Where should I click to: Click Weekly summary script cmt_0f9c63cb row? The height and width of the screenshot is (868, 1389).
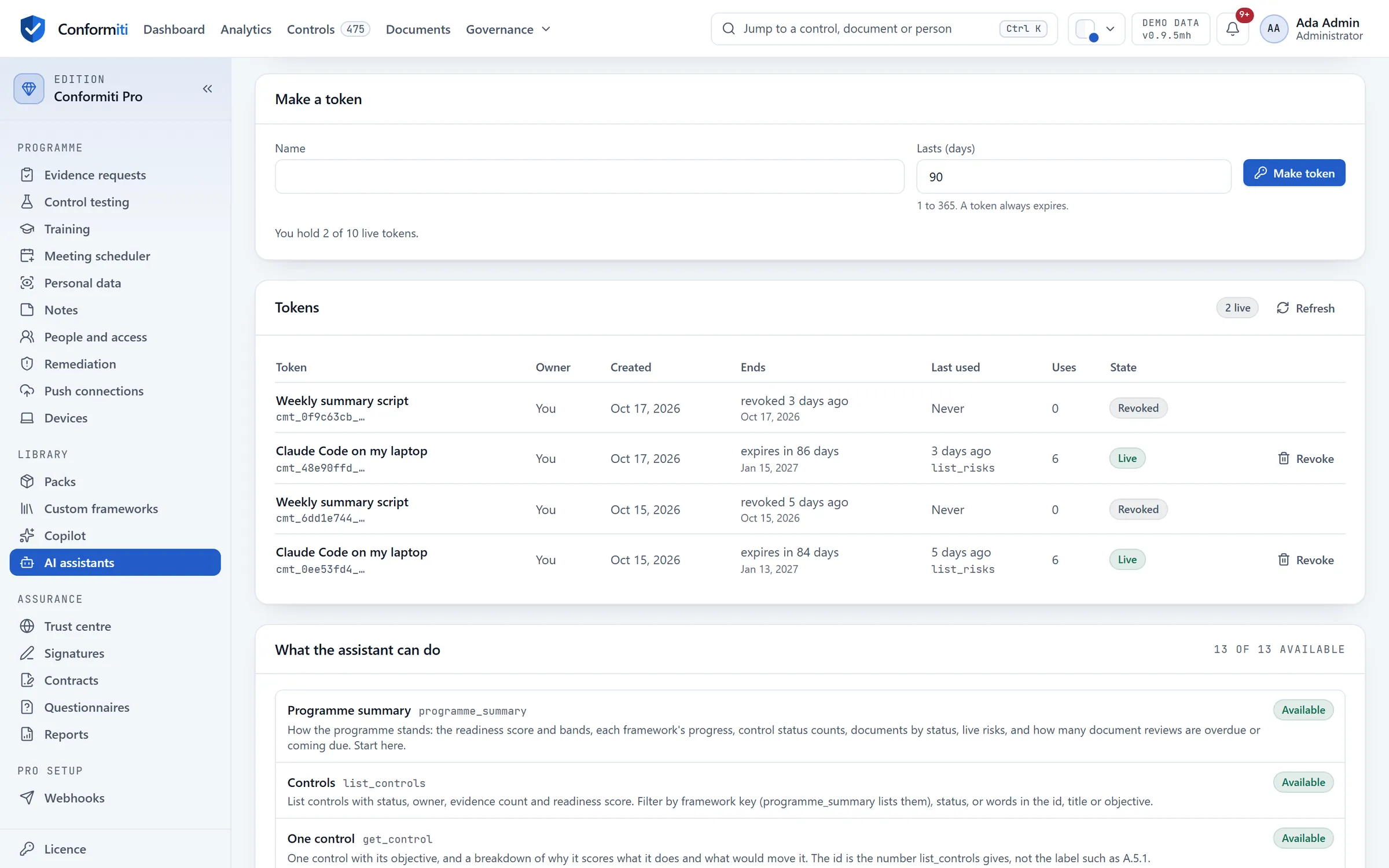coord(810,408)
